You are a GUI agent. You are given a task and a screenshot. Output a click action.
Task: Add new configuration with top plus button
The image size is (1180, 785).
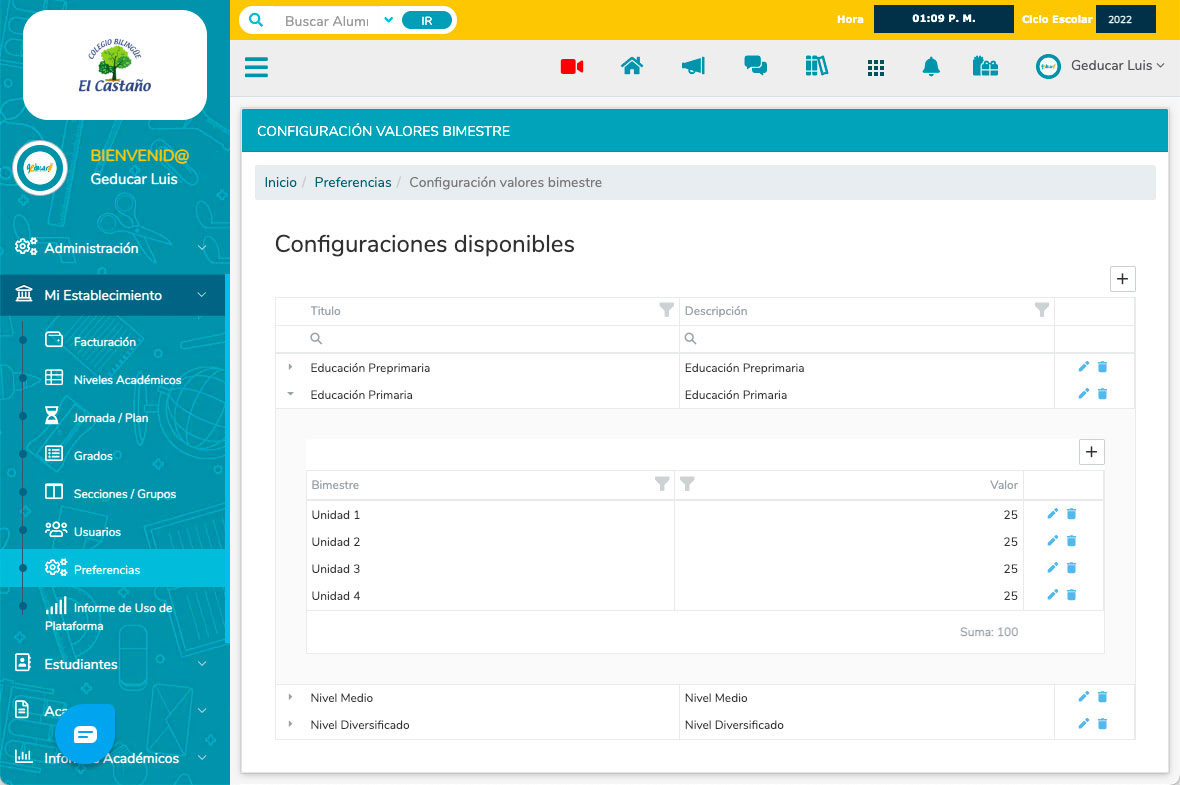click(1122, 278)
